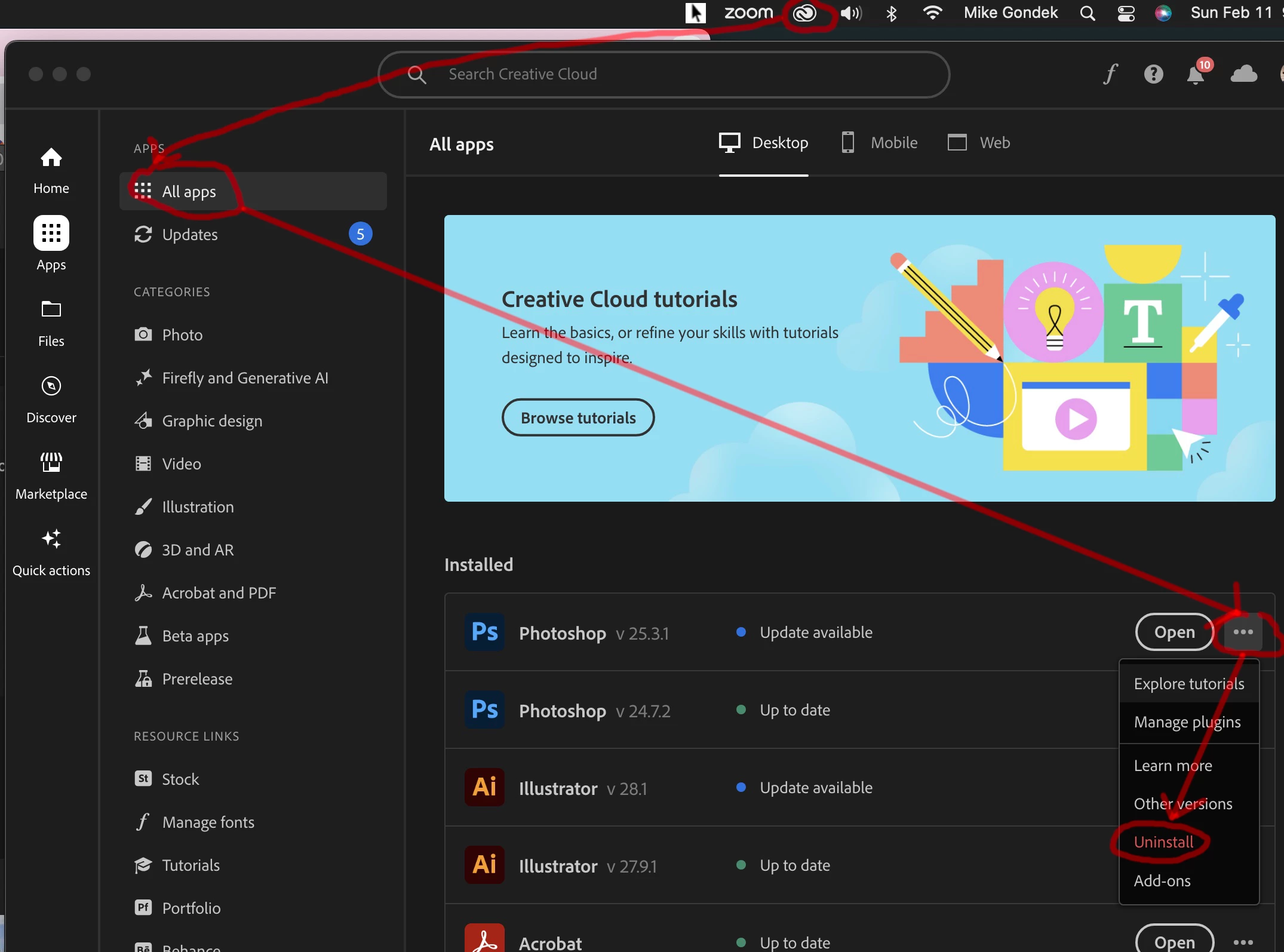Viewport: 1284px width, 952px height.
Task: Click the Browse tutorials button
Action: (x=578, y=417)
